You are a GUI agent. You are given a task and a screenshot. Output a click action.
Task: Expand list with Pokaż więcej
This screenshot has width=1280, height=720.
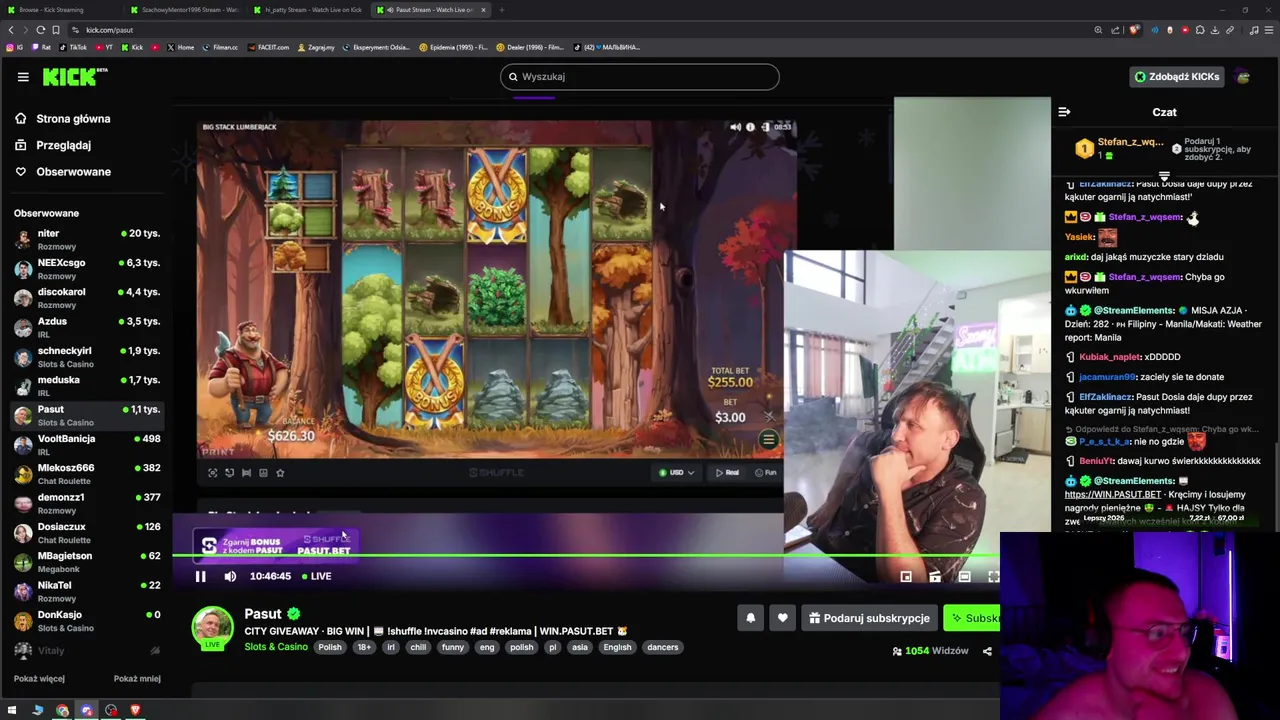(39, 678)
